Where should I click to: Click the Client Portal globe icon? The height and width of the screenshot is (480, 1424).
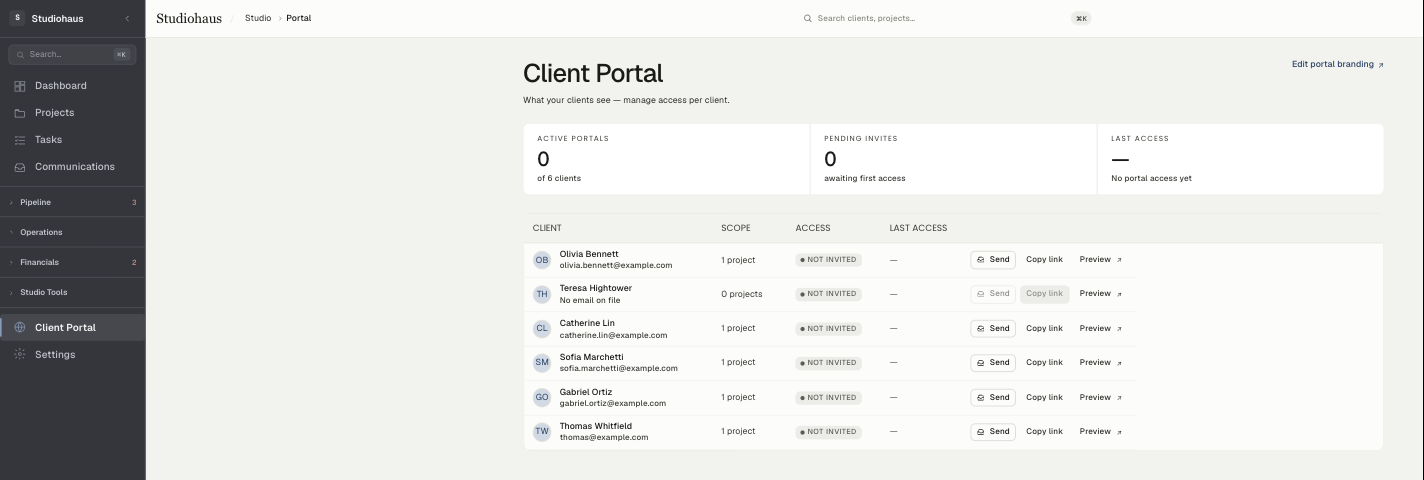20,327
